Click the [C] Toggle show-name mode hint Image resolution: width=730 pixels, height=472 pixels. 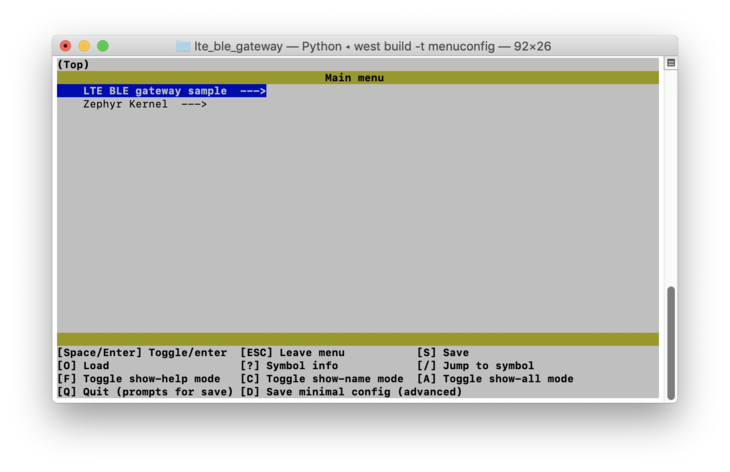pyautogui.click(x=321, y=379)
